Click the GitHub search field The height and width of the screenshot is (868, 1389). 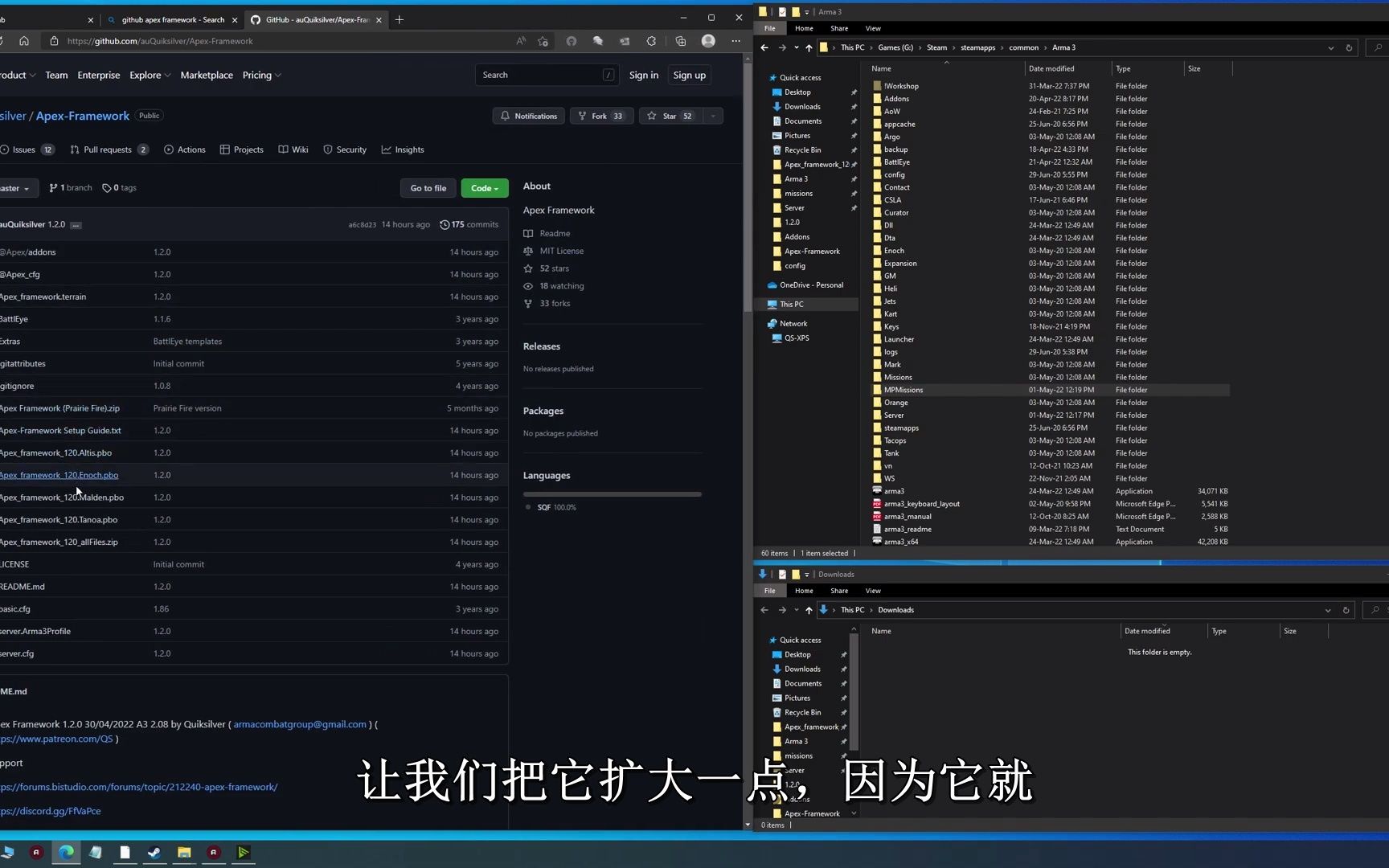547,75
